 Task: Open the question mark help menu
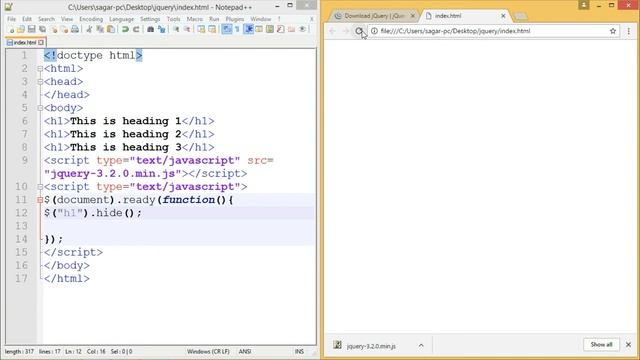click(x=279, y=19)
